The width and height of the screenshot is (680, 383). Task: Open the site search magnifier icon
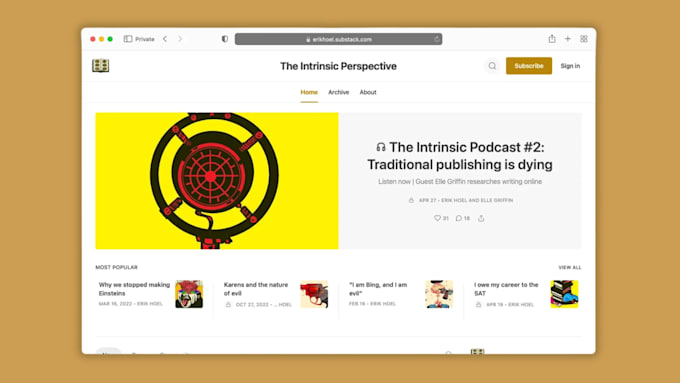[x=492, y=66]
